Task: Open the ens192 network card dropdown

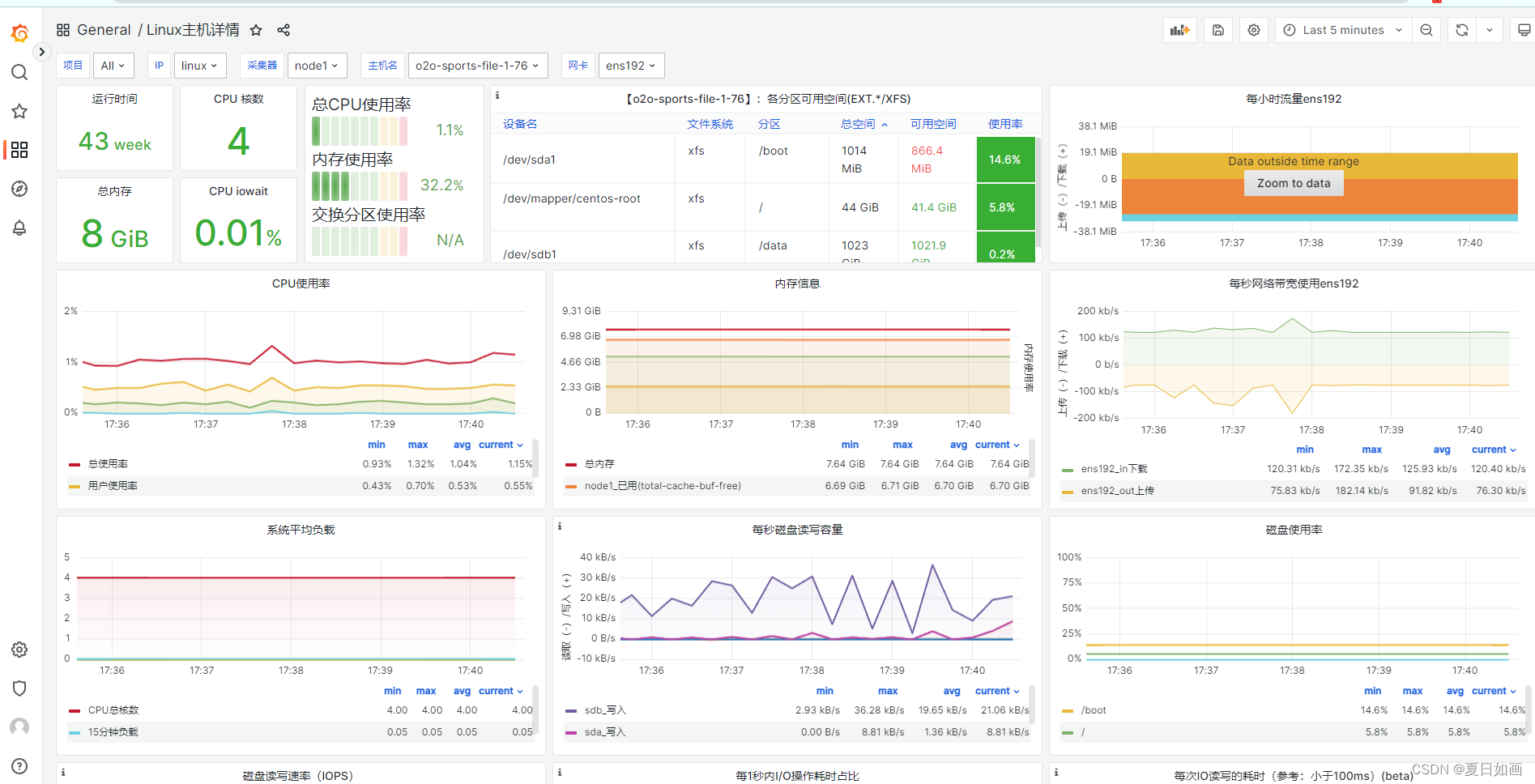Action: [x=630, y=66]
